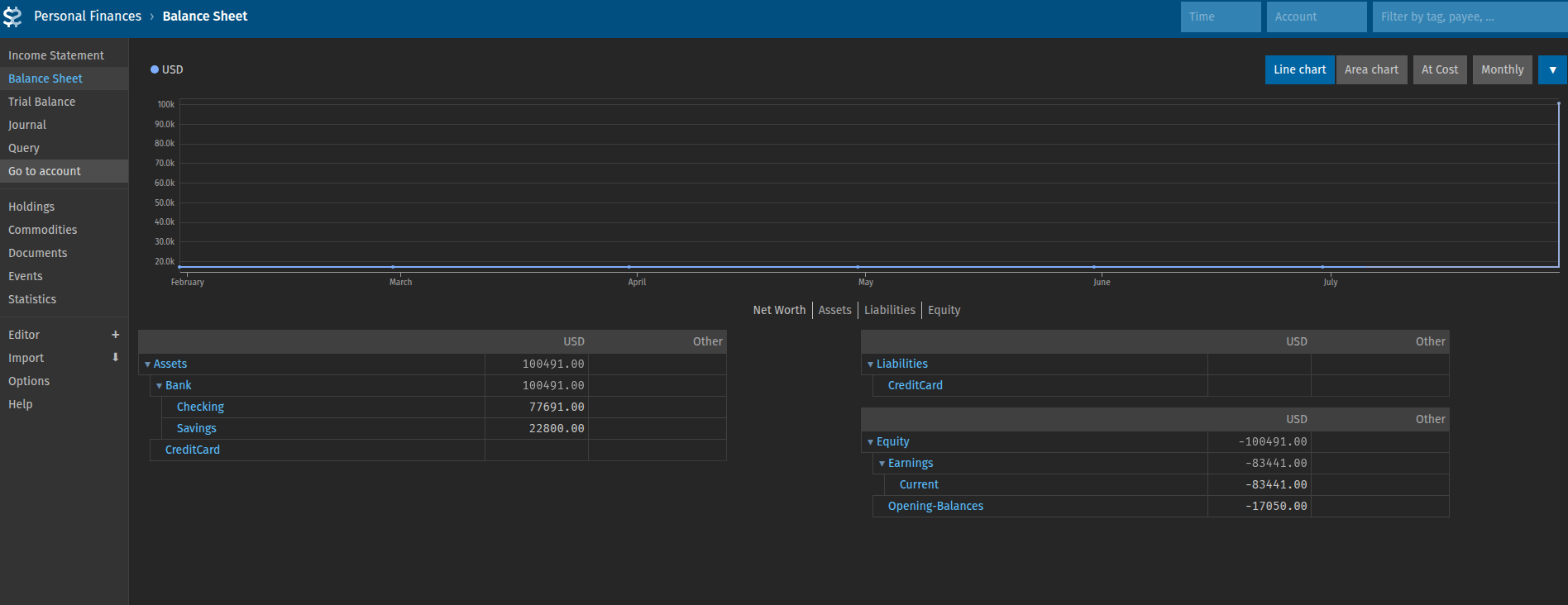Switch to Area chart mode

1371,69
